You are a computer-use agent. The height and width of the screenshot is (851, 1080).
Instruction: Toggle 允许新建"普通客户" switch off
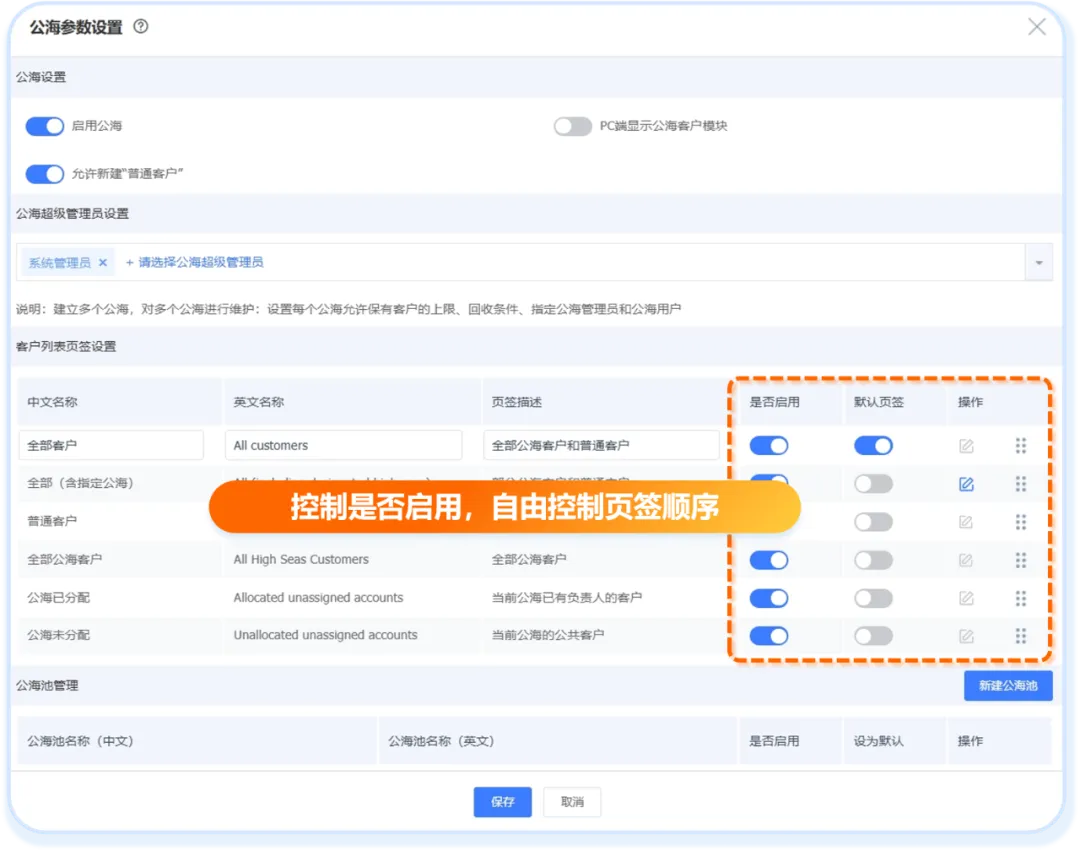(x=45, y=174)
